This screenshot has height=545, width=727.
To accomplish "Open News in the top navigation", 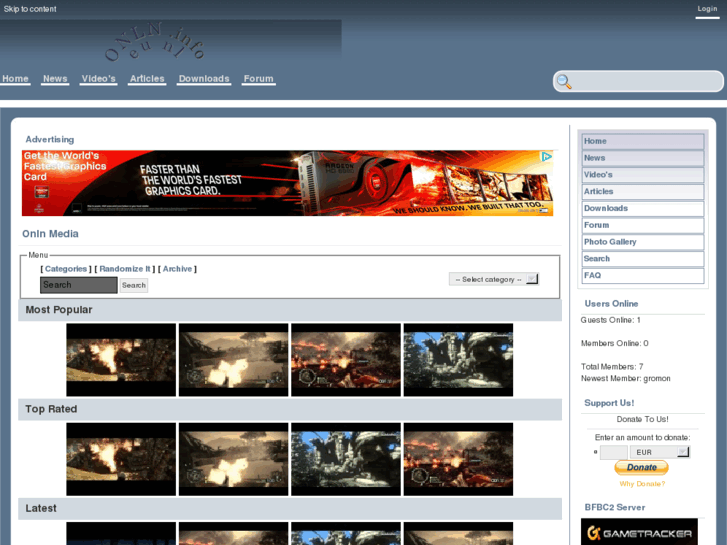I will (55, 79).
